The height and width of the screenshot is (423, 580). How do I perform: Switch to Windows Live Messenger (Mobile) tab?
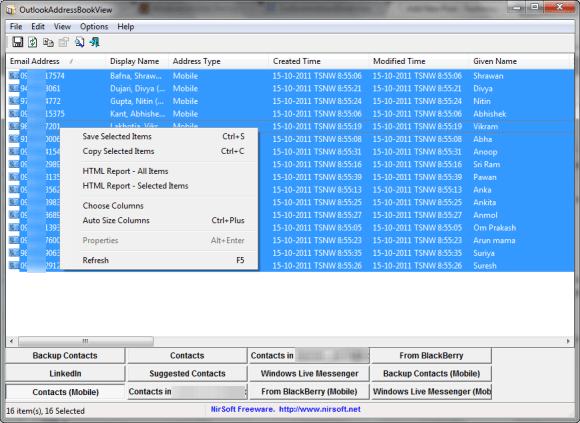coord(431,392)
